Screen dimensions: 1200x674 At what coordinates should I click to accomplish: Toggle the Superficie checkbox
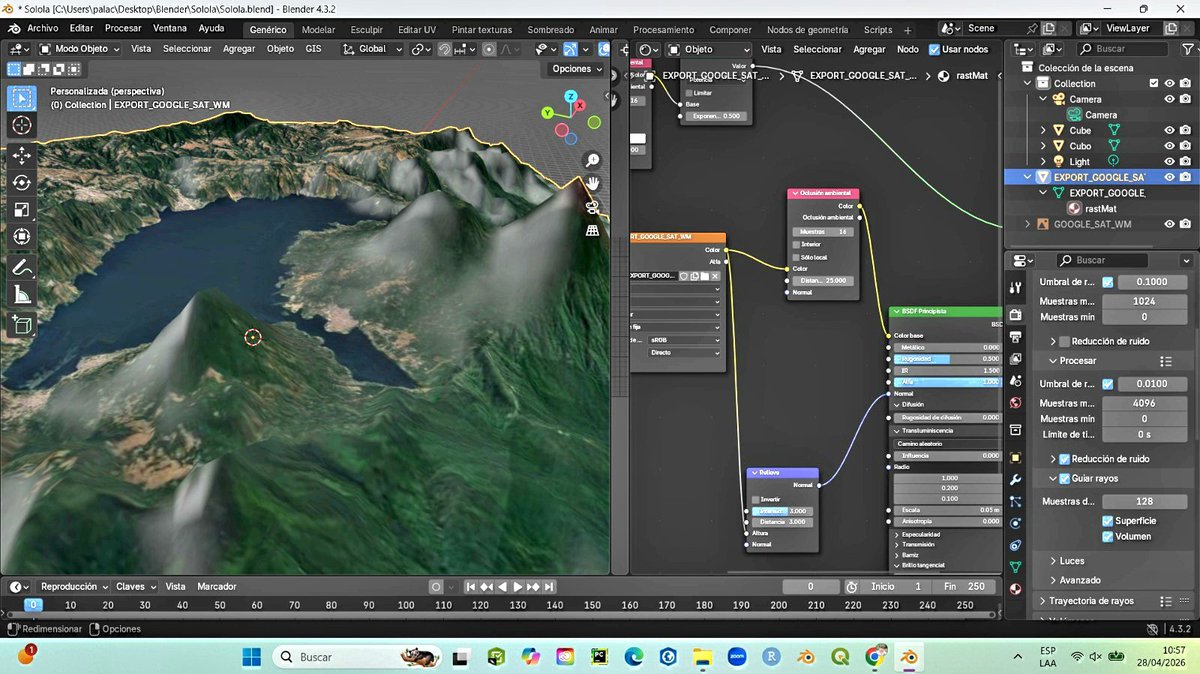(x=1108, y=521)
